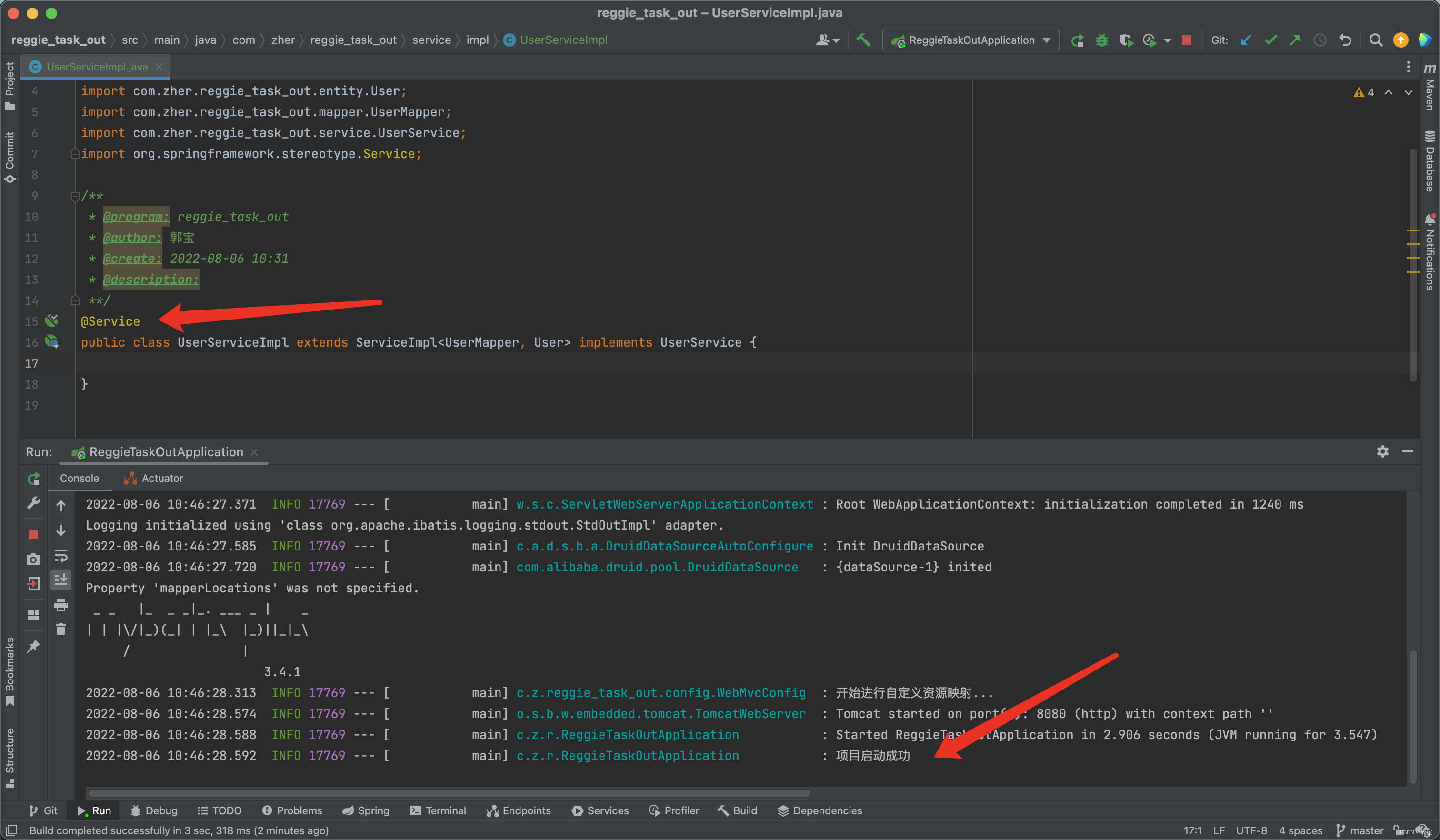Collapse the Javadoc comment fold arrow
This screenshot has width=1440, height=840.
(75, 196)
